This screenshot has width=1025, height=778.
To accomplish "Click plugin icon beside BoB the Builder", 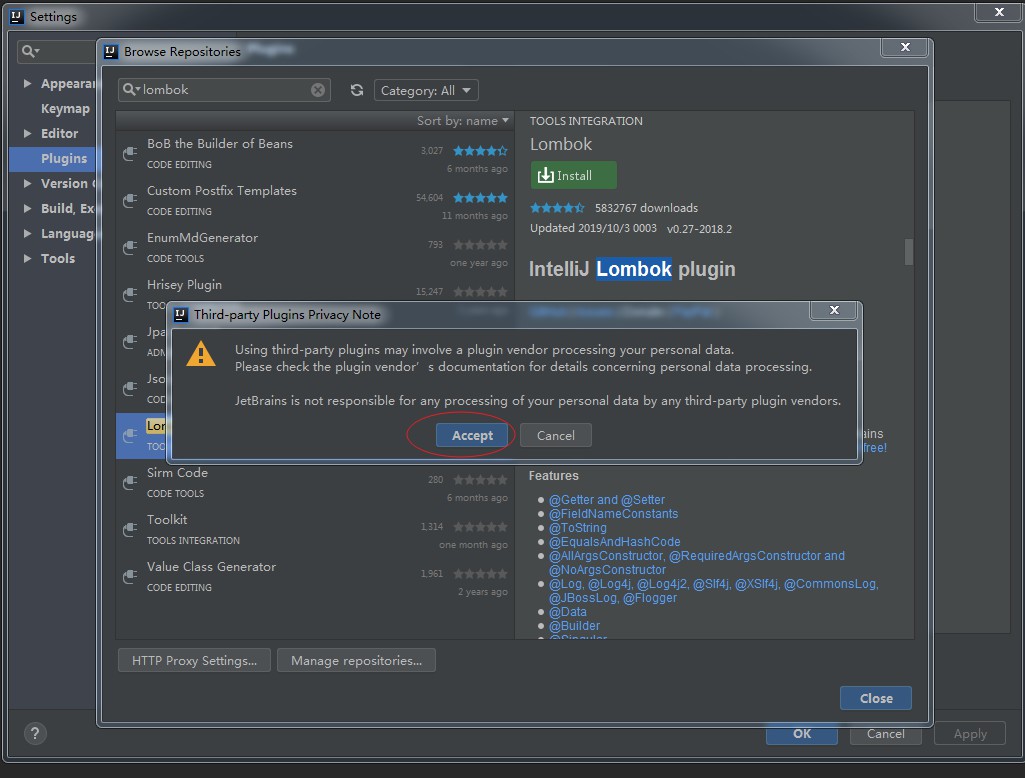I will tap(130, 154).
